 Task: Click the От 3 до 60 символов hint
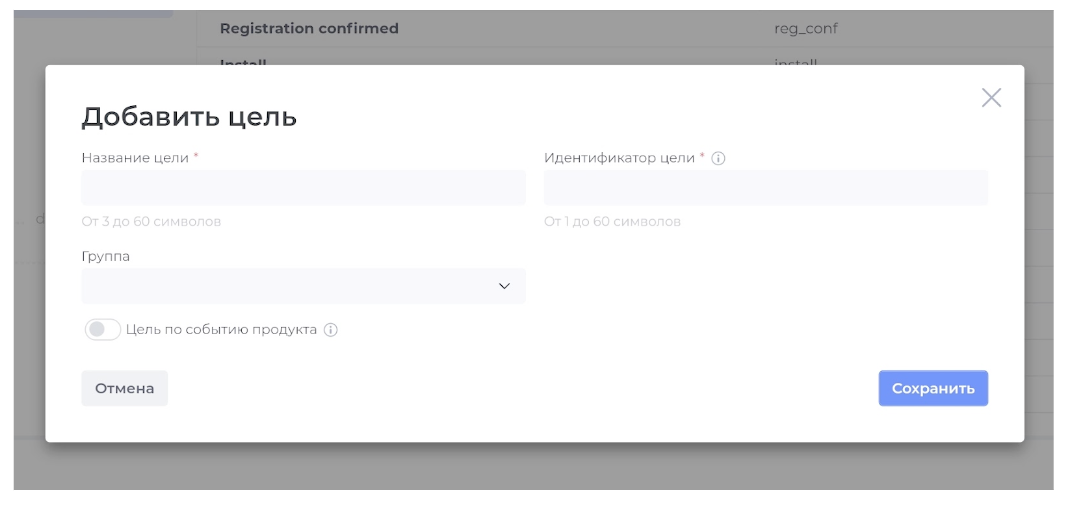click(x=151, y=222)
